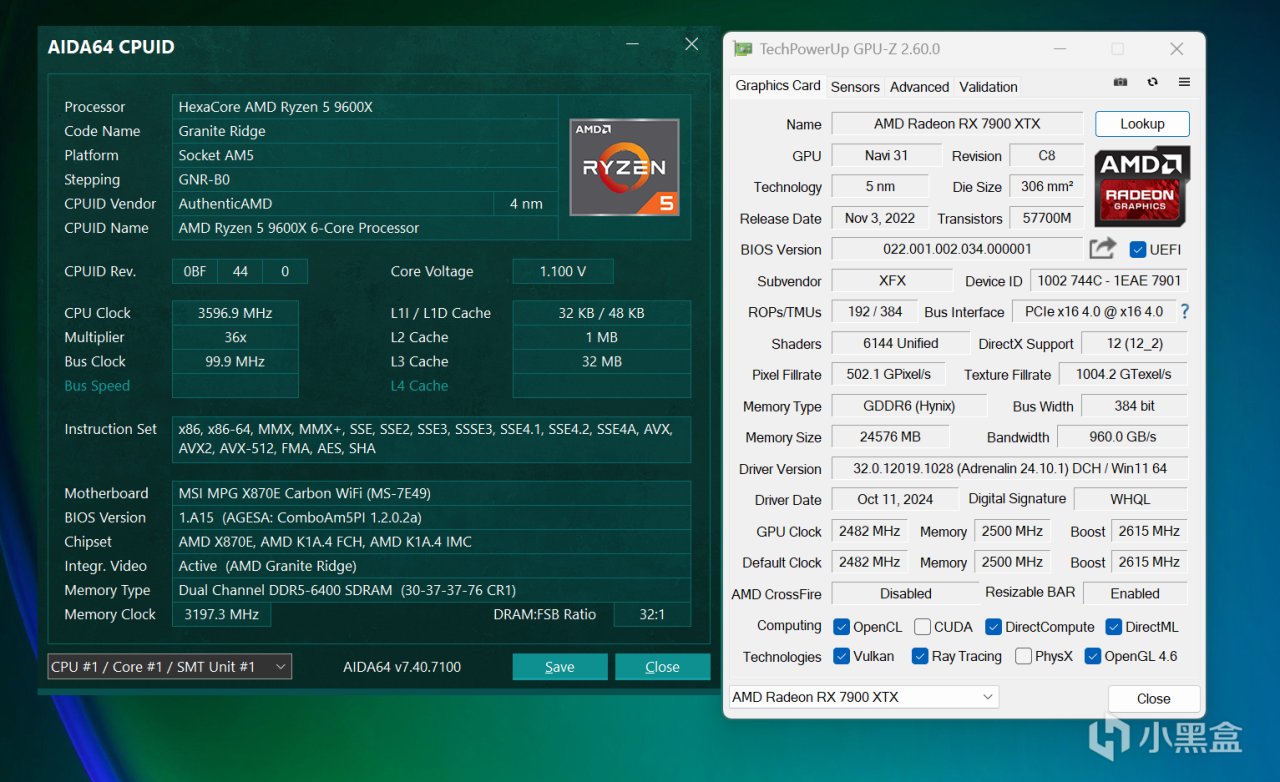Click the "1.100 V" core voltage value
The width and height of the screenshot is (1280, 782).
click(563, 271)
